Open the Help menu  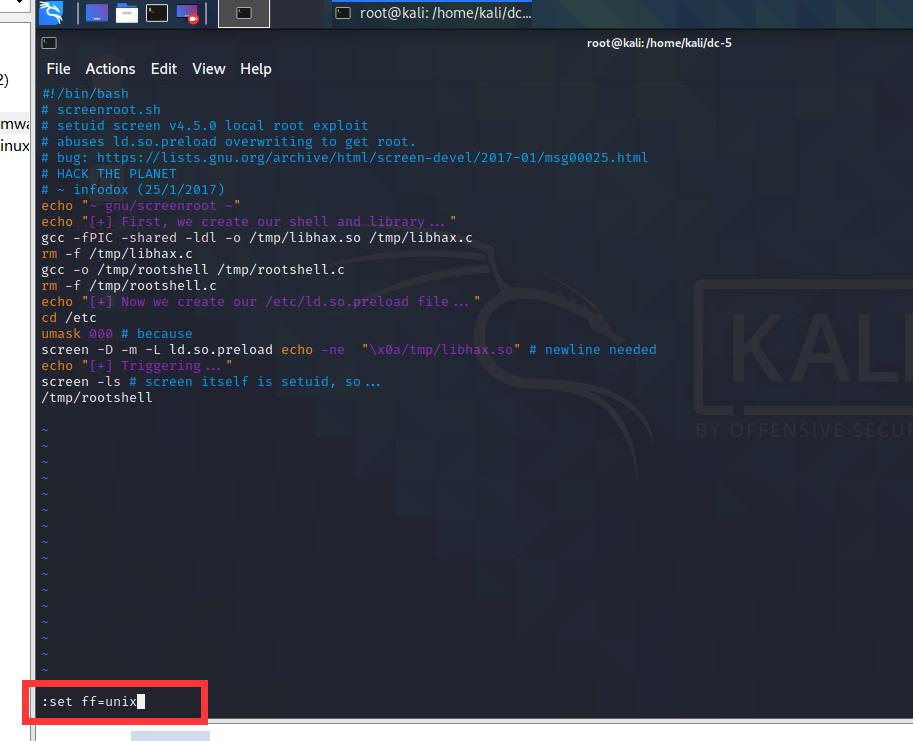click(x=256, y=69)
